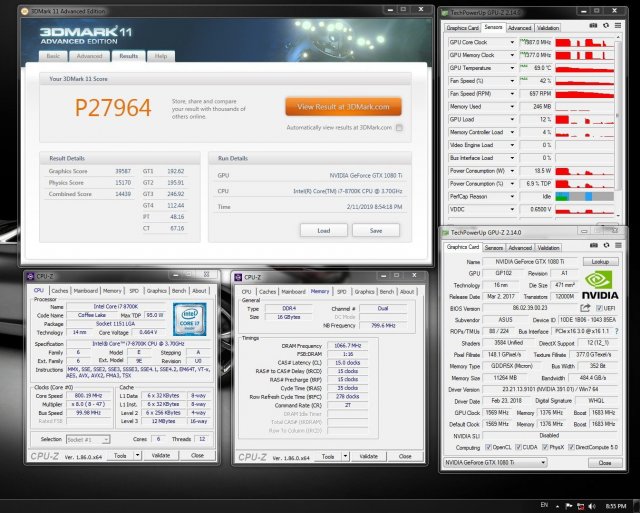The image size is (640, 513).
Task: Click the EN language indicator in taskbar
Action: [x=544, y=505]
